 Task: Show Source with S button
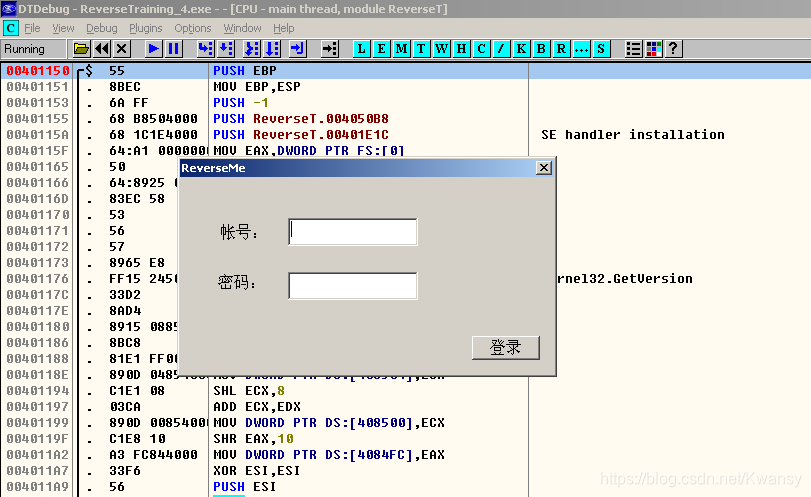(x=600, y=49)
